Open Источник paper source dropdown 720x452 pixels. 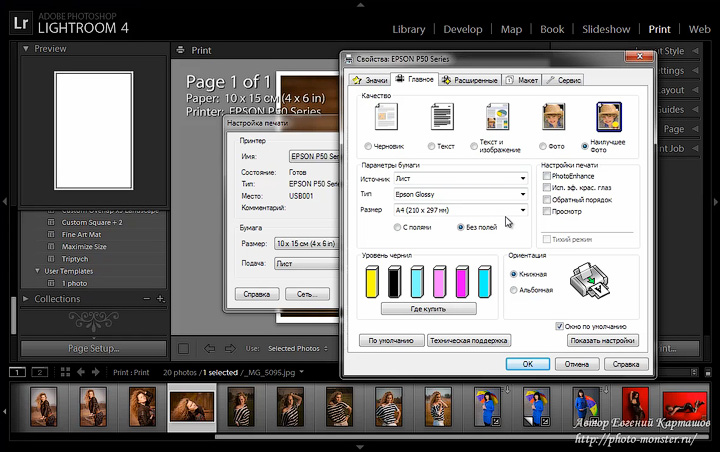pyautogui.click(x=461, y=178)
